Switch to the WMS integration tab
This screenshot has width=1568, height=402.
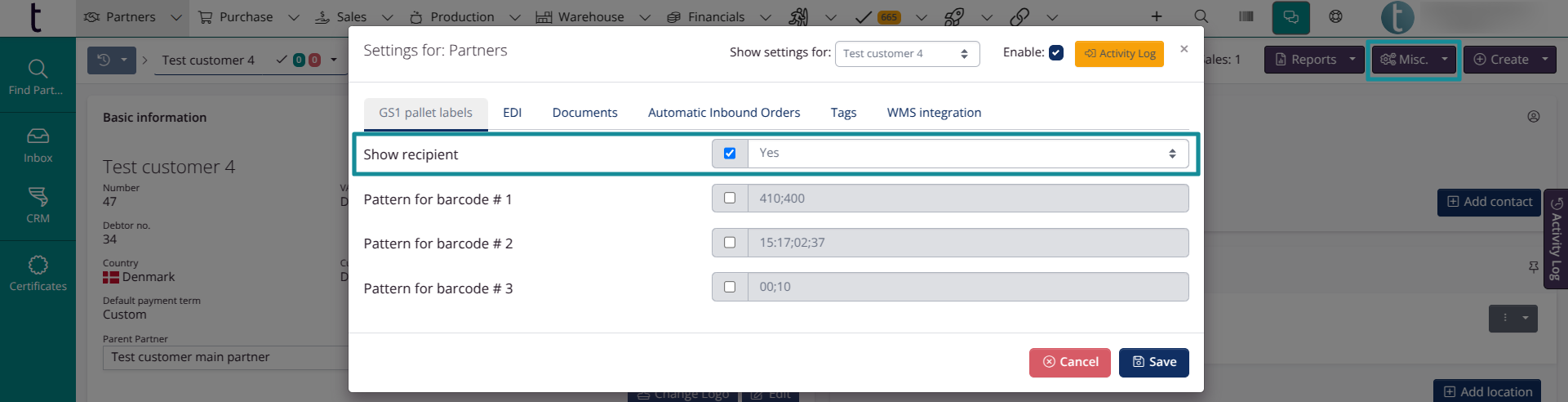pos(934,113)
